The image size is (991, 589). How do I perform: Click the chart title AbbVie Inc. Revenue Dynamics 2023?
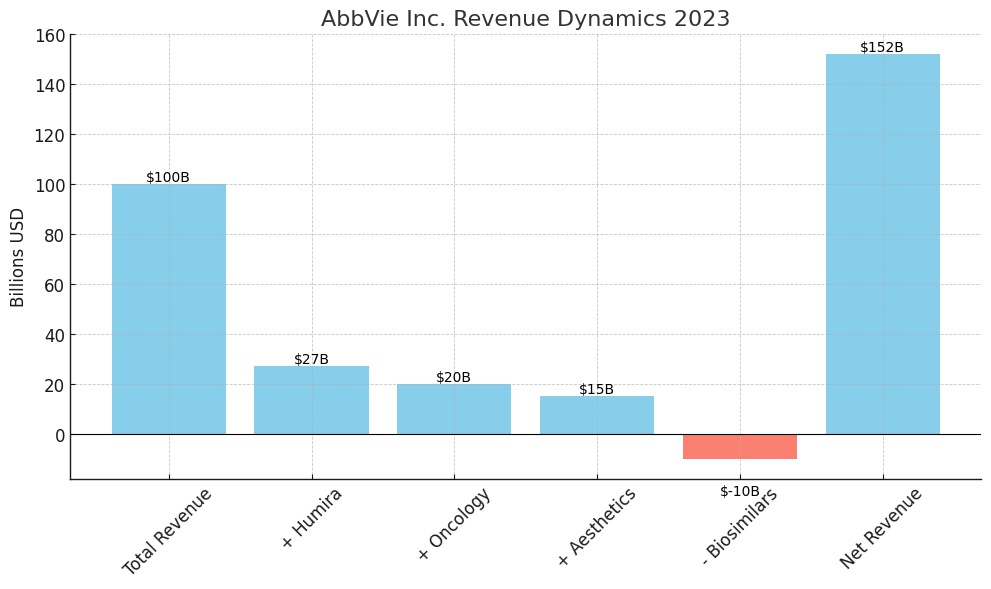[x=525, y=18]
